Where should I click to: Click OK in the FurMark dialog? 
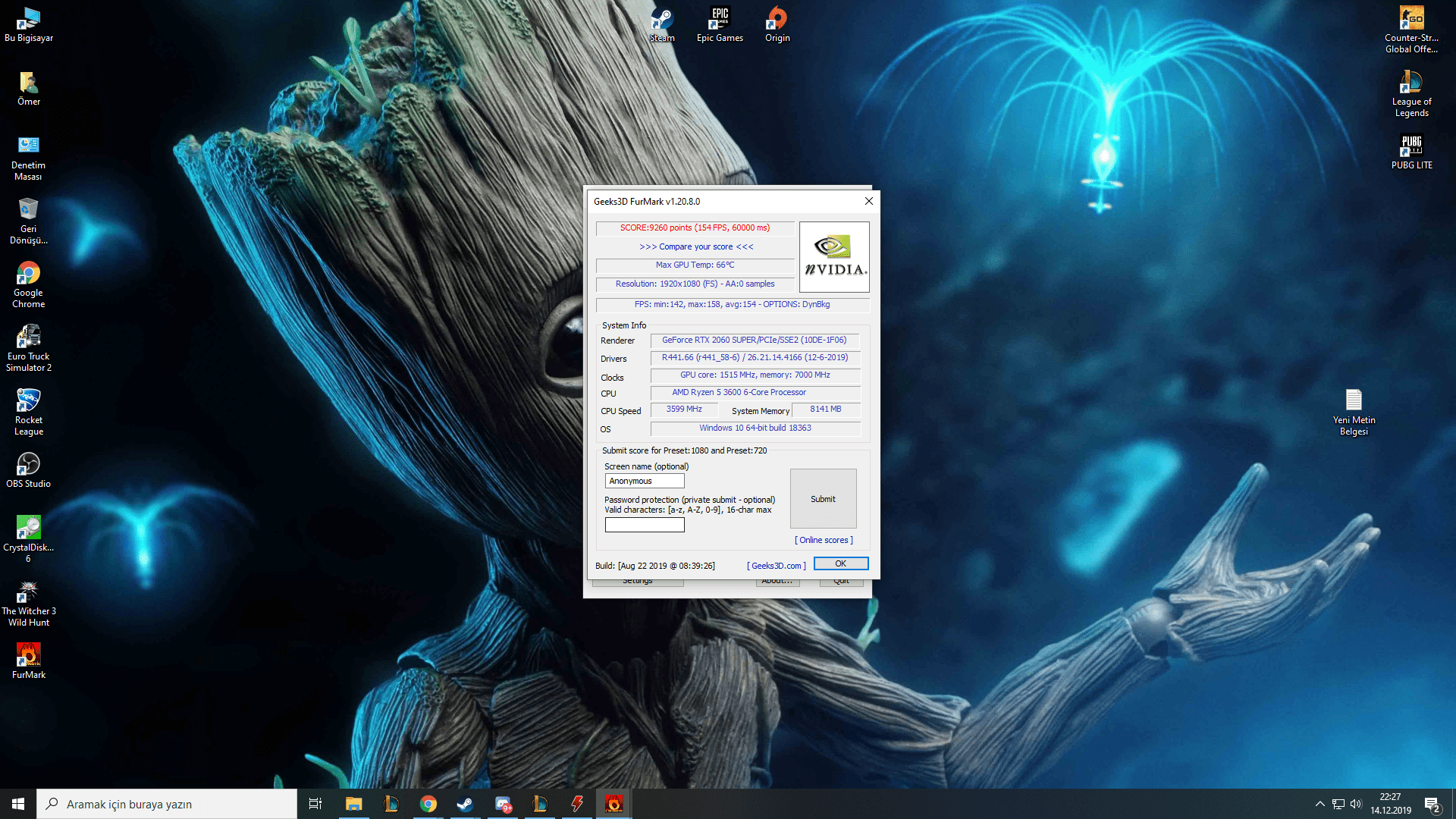840,563
